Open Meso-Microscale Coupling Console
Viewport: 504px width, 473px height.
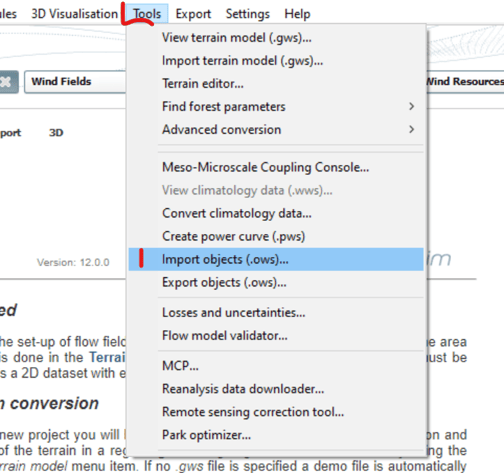[276, 167]
